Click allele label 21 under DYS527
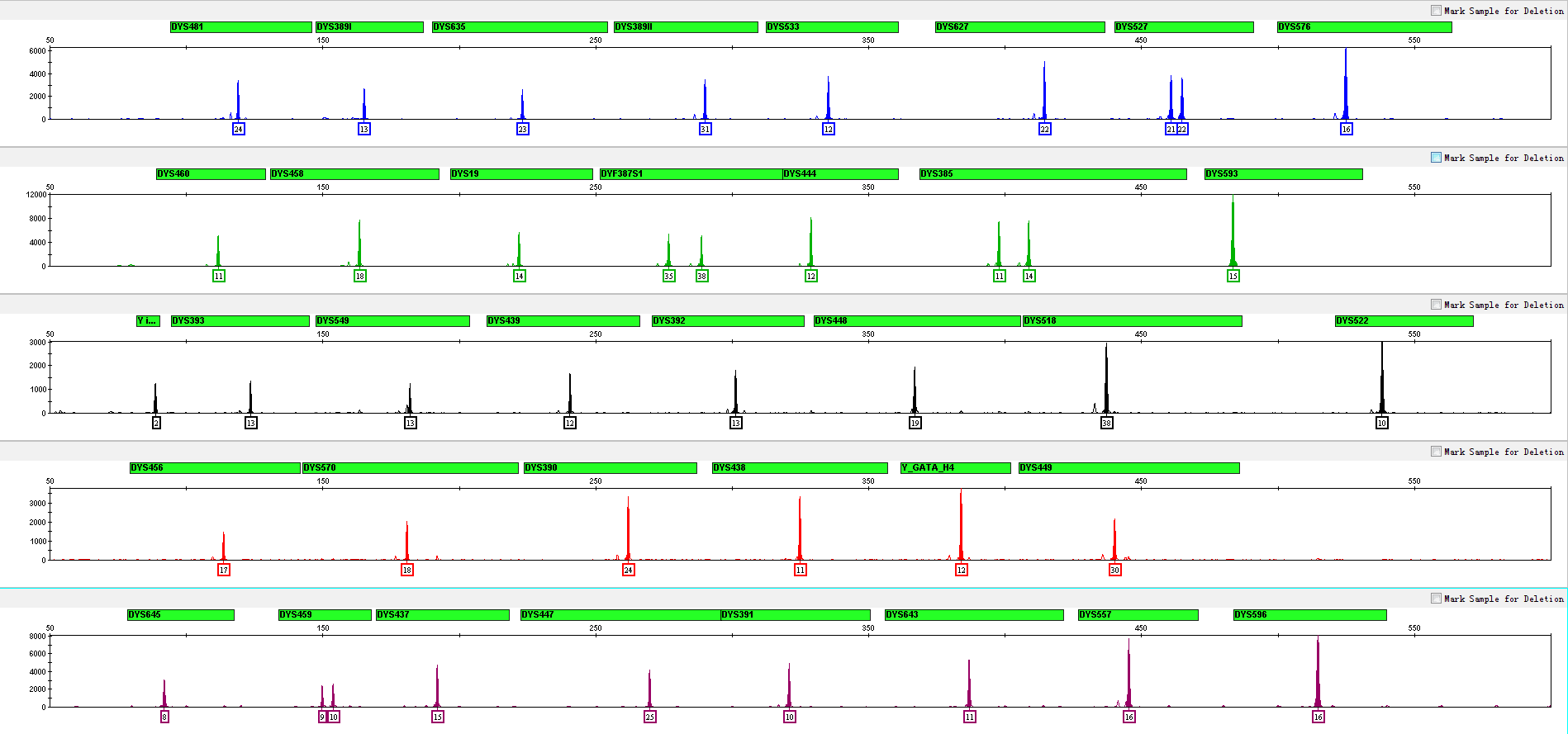Screen dimensions: 1568x734 click(1170, 130)
